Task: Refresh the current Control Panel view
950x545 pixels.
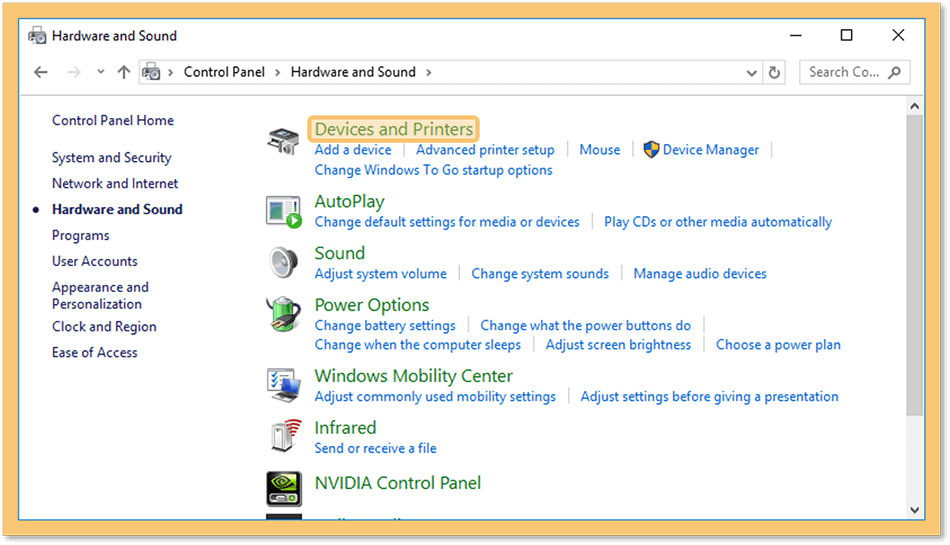Action: (774, 73)
